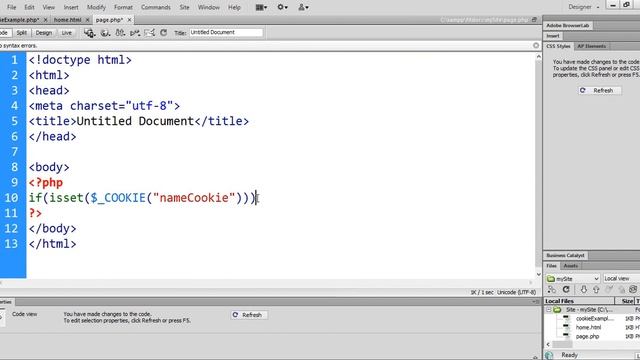640x360 pixels.
Task: Click the Check Browser Compatibility icon
Action: coord(149,33)
